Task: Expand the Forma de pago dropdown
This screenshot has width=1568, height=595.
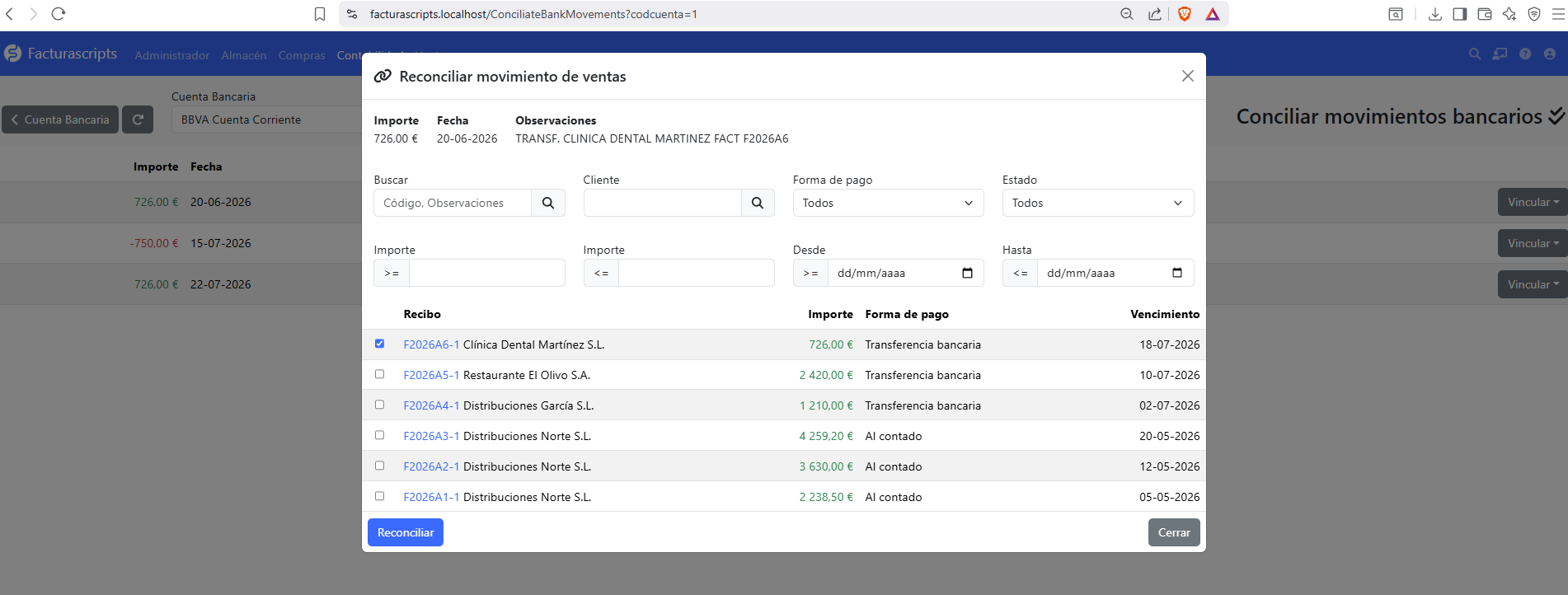Action: (888, 203)
